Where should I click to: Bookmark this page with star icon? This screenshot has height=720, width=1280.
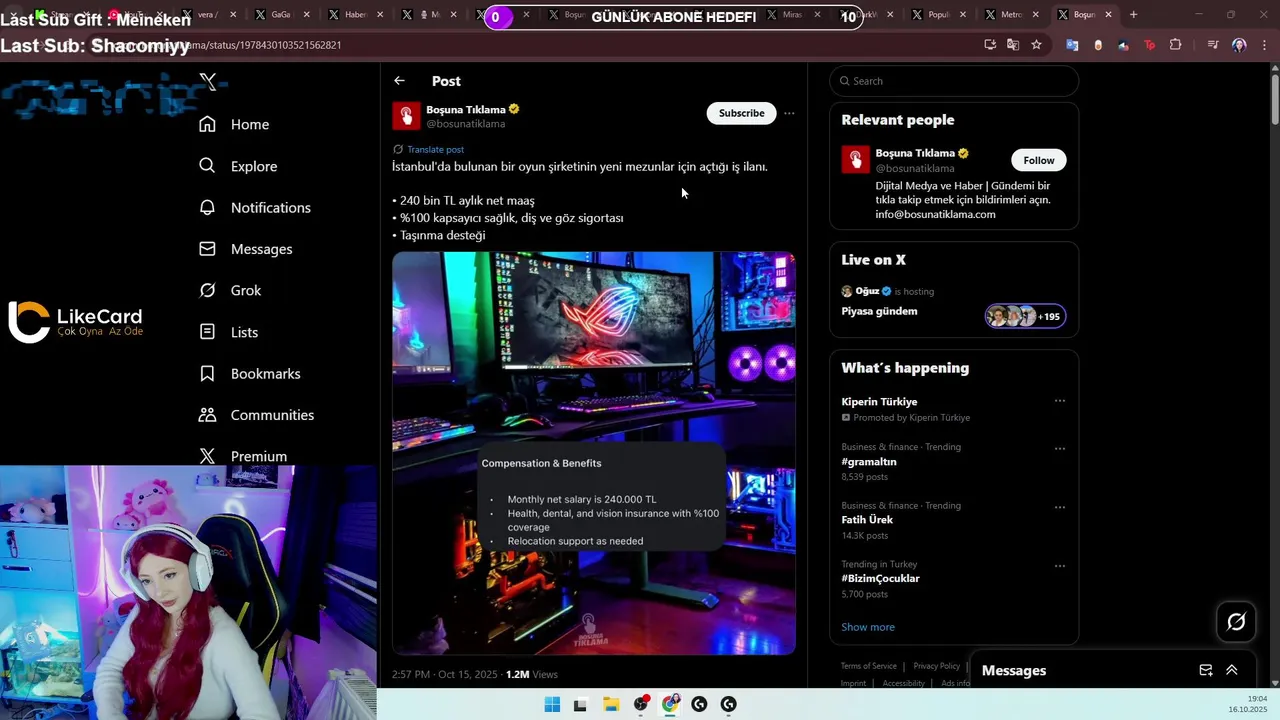click(1036, 45)
